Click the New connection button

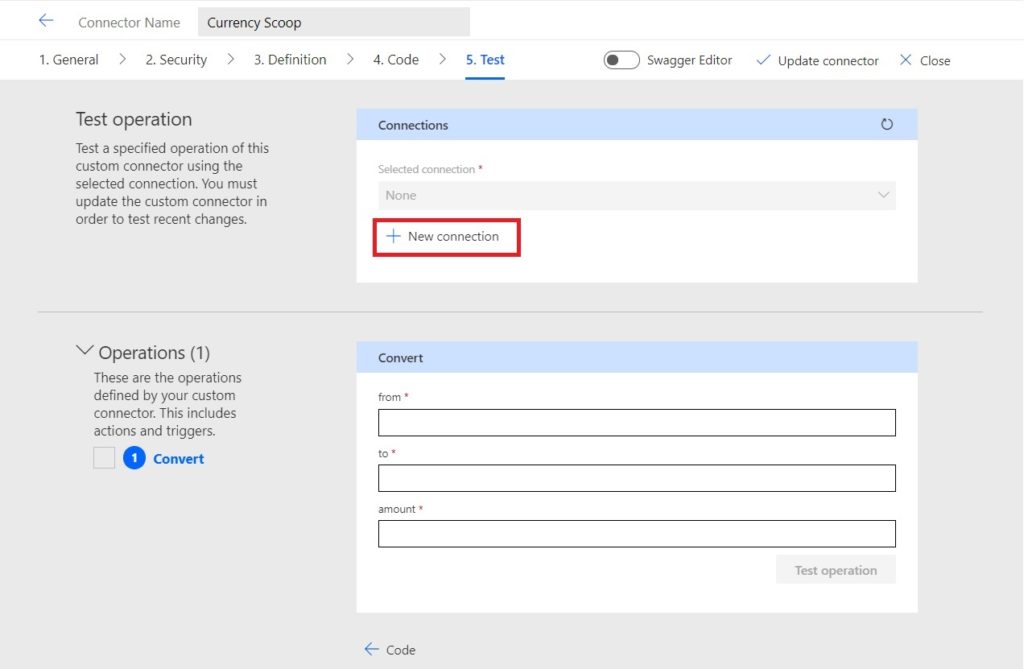[446, 236]
